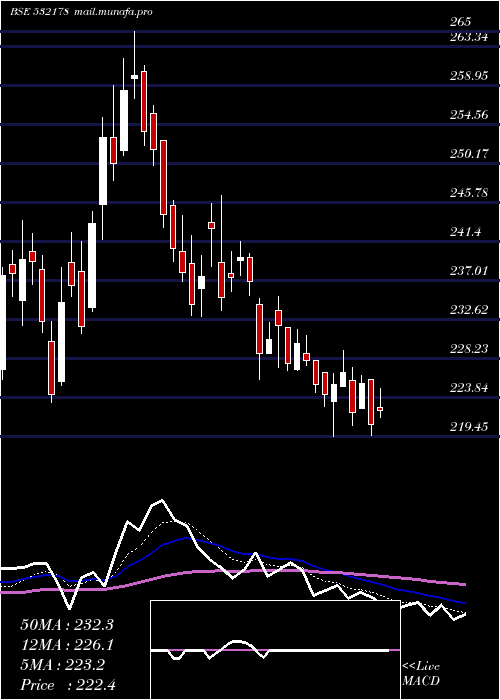The width and height of the screenshot is (500, 700).
Task: Click the '50MA : 232.3' readout
Action: (67, 625)
